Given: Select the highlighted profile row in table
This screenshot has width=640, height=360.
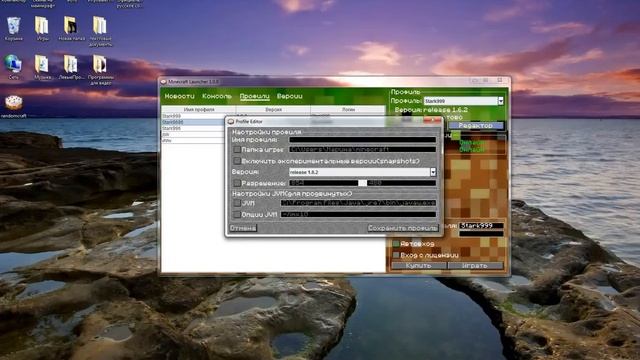Looking at the screenshot, I should pos(193,122).
